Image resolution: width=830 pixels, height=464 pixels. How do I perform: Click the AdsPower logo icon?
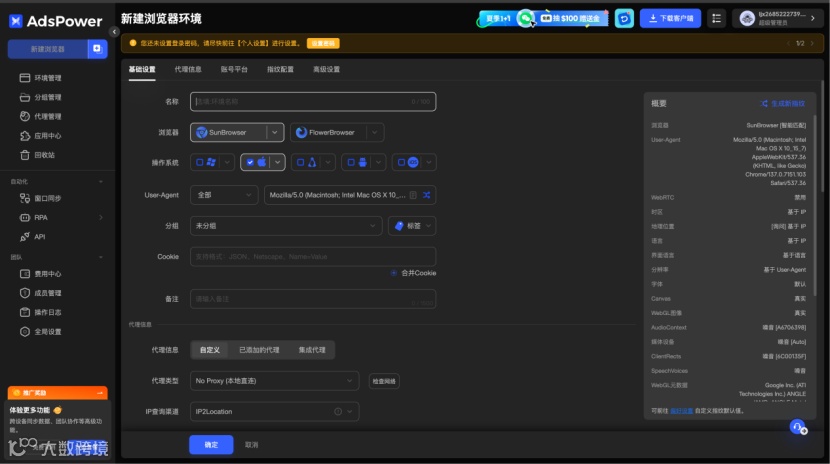(16, 21)
